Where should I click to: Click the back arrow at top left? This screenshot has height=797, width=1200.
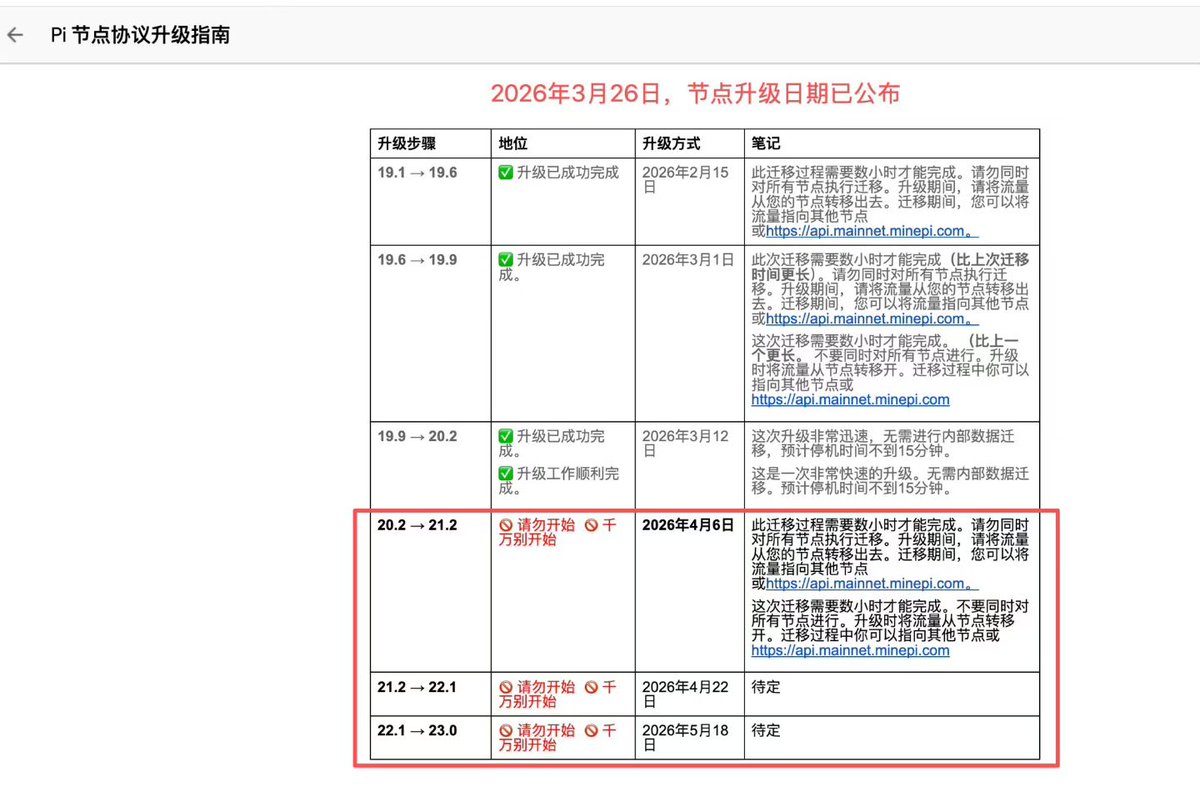(x=14, y=35)
